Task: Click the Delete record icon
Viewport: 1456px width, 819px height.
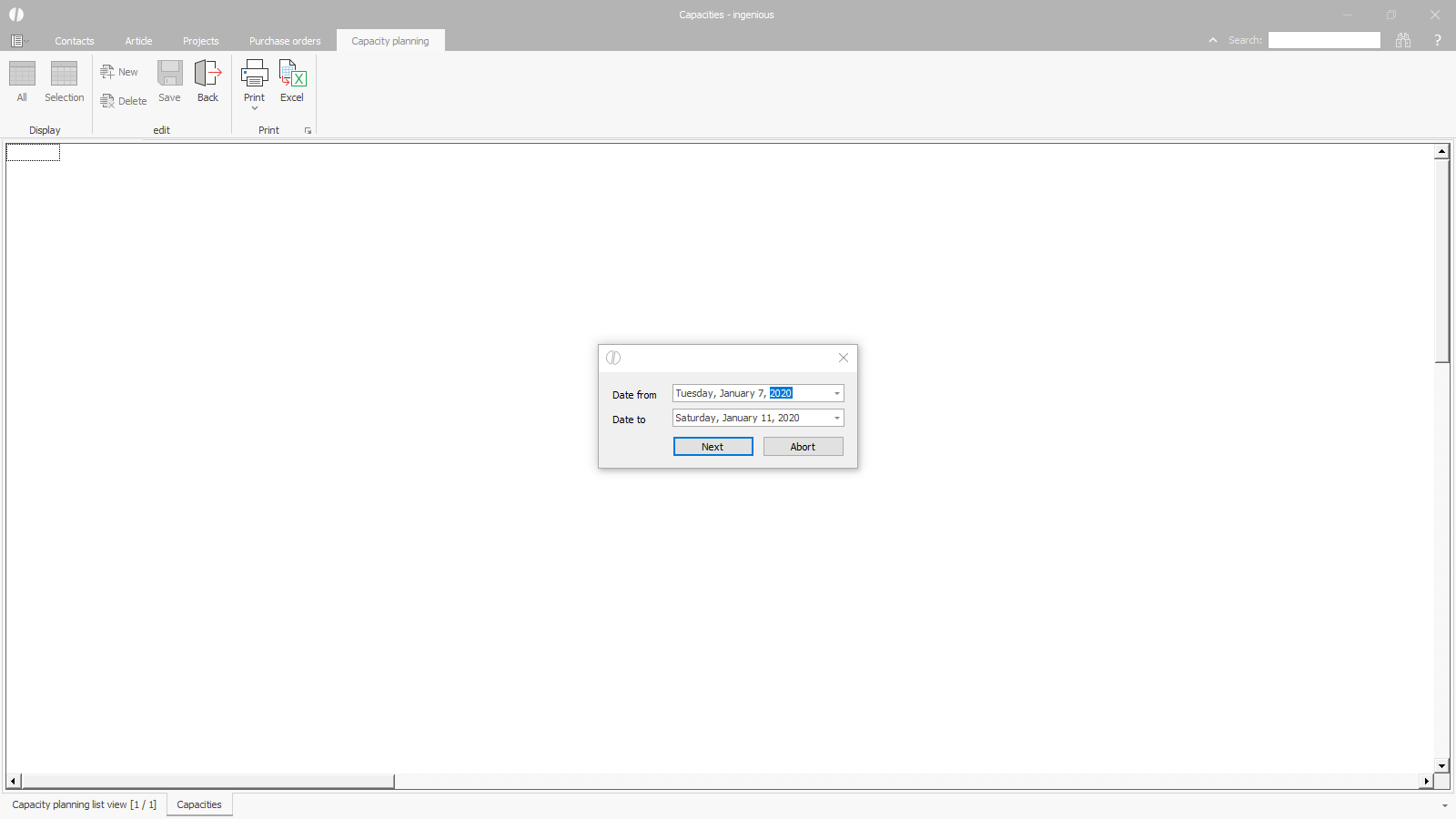Action: pos(108,101)
